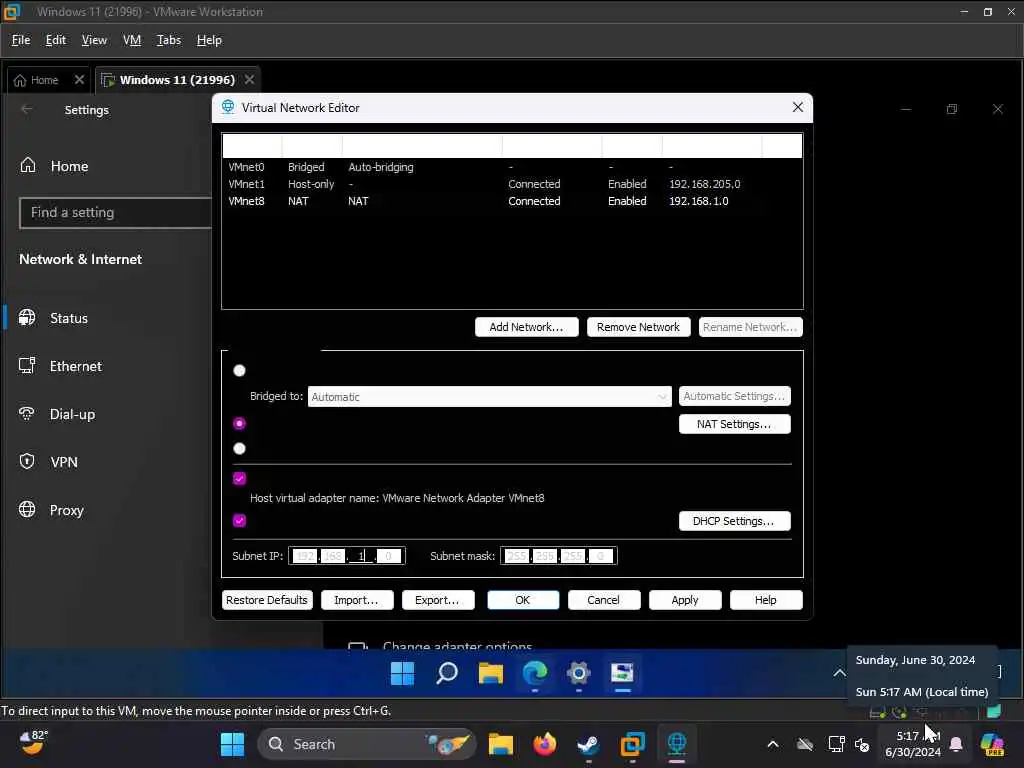1024x768 pixels.
Task: Launch Firefox from the host taskbar
Action: pyautogui.click(x=545, y=744)
